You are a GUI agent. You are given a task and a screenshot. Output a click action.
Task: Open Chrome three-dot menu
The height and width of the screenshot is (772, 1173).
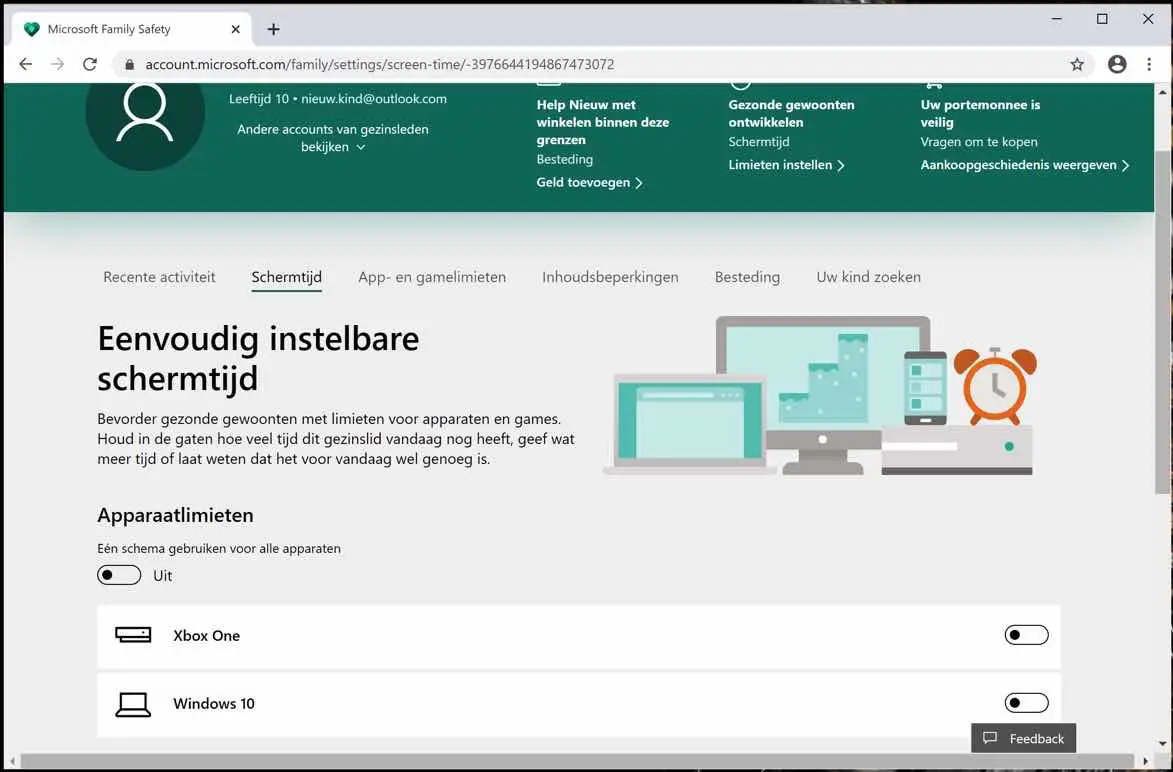tap(1149, 64)
